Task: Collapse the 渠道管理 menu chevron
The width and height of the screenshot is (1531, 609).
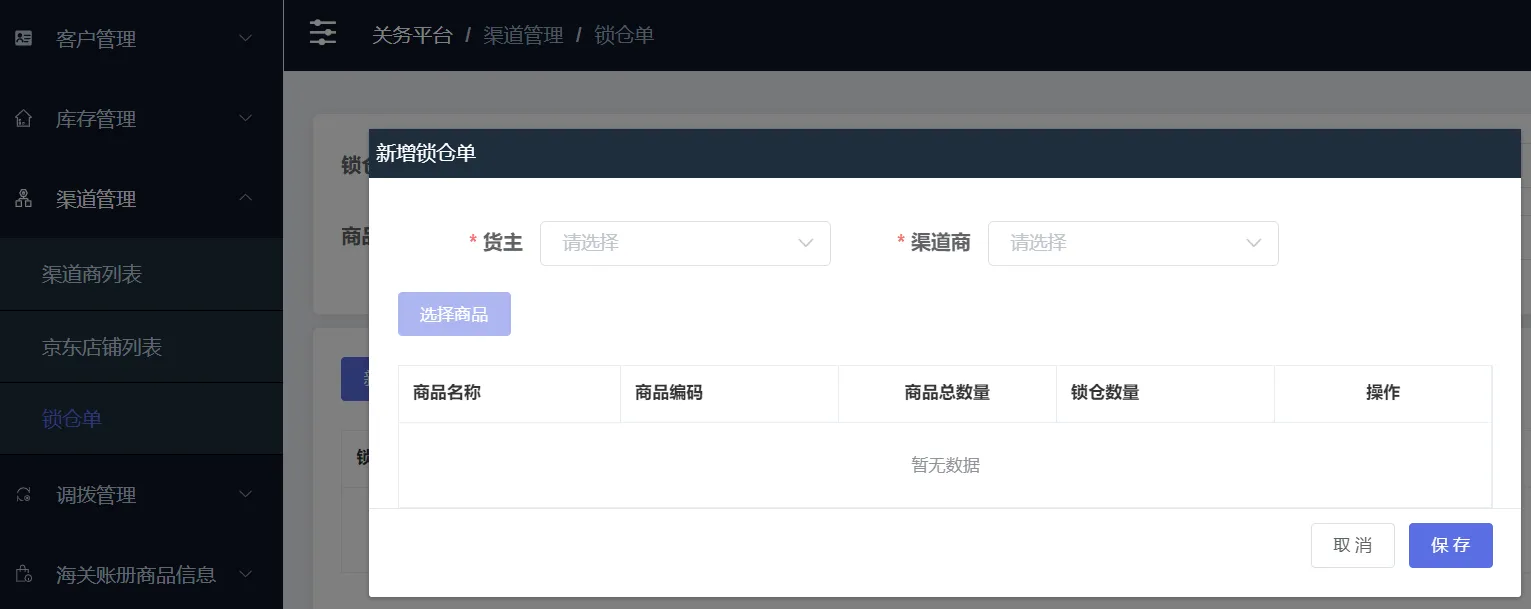Action: (x=246, y=198)
